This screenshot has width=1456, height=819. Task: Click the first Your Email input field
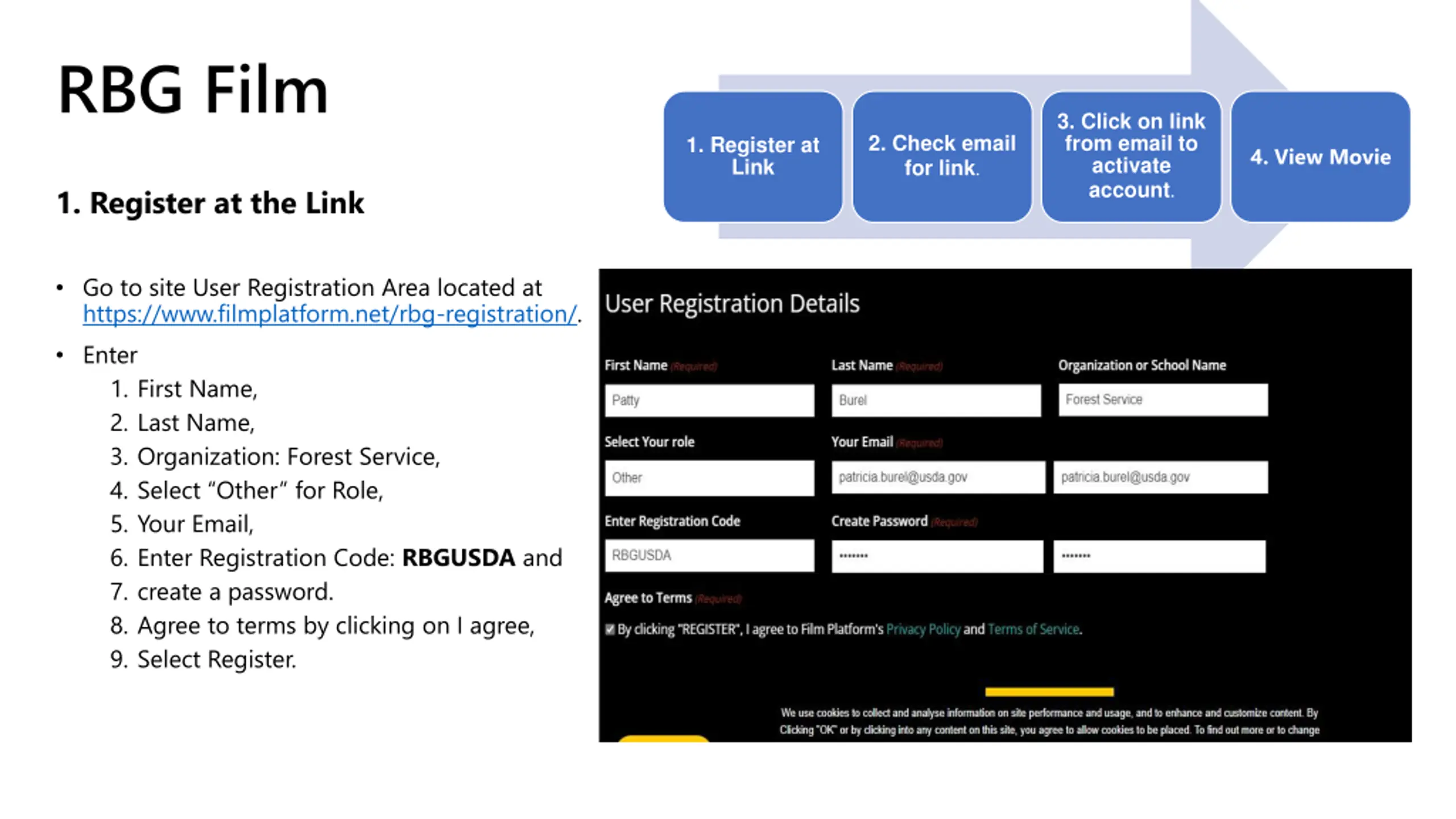(x=938, y=477)
